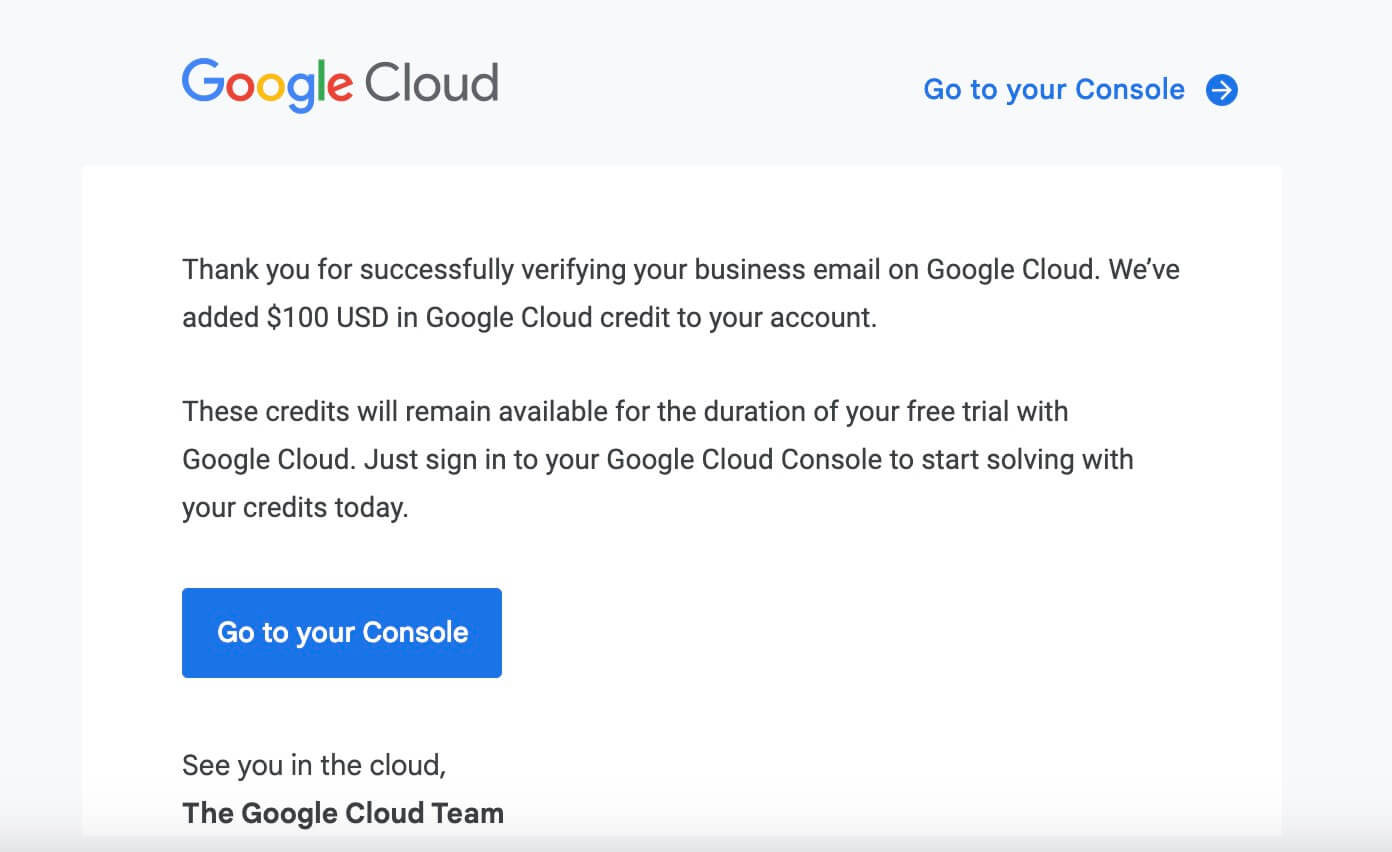
Task: Click the These credits will remain available line
Action: tap(624, 412)
